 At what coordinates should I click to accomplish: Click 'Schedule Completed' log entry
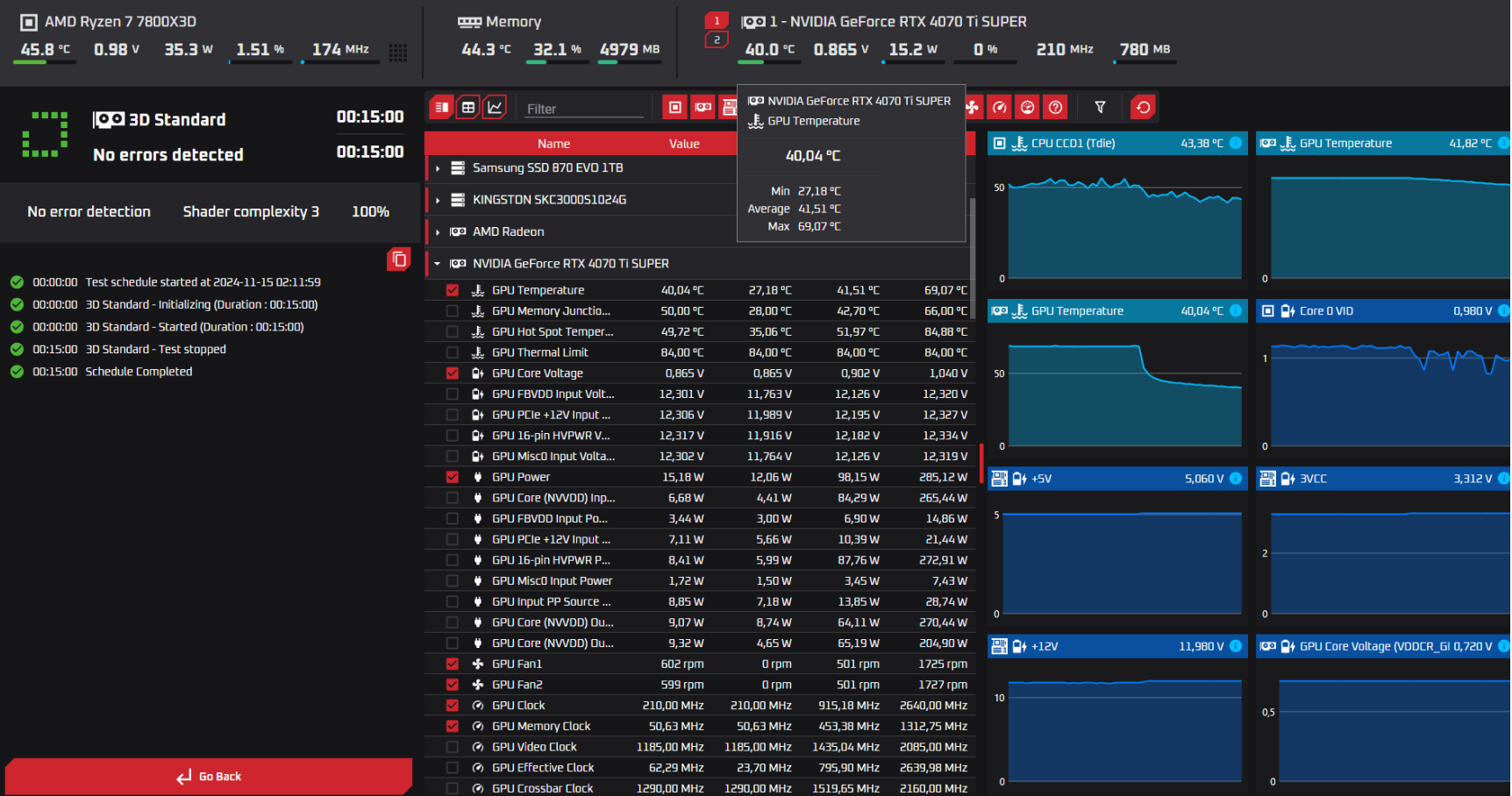(139, 372)
